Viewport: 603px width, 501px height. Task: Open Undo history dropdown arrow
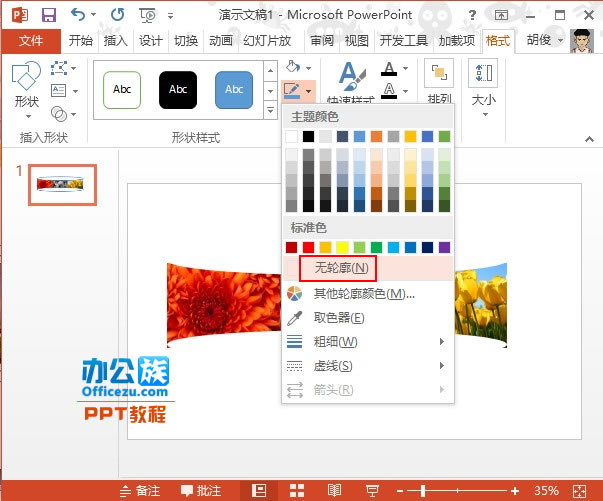pyautogui.click(x=93, y=15)
